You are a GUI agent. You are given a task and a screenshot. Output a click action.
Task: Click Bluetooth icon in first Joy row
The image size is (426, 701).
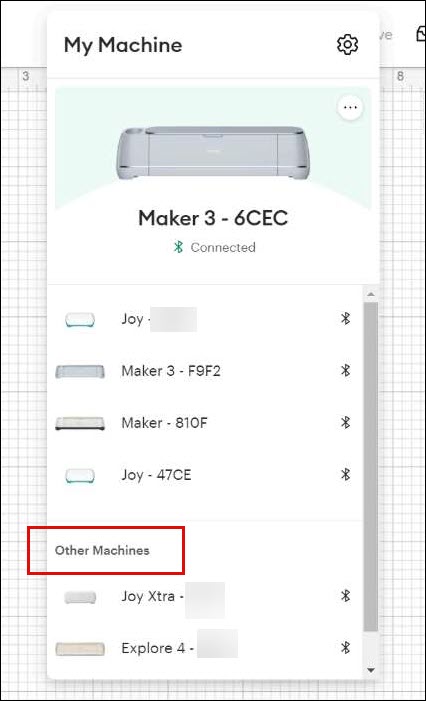coord(345,319)
